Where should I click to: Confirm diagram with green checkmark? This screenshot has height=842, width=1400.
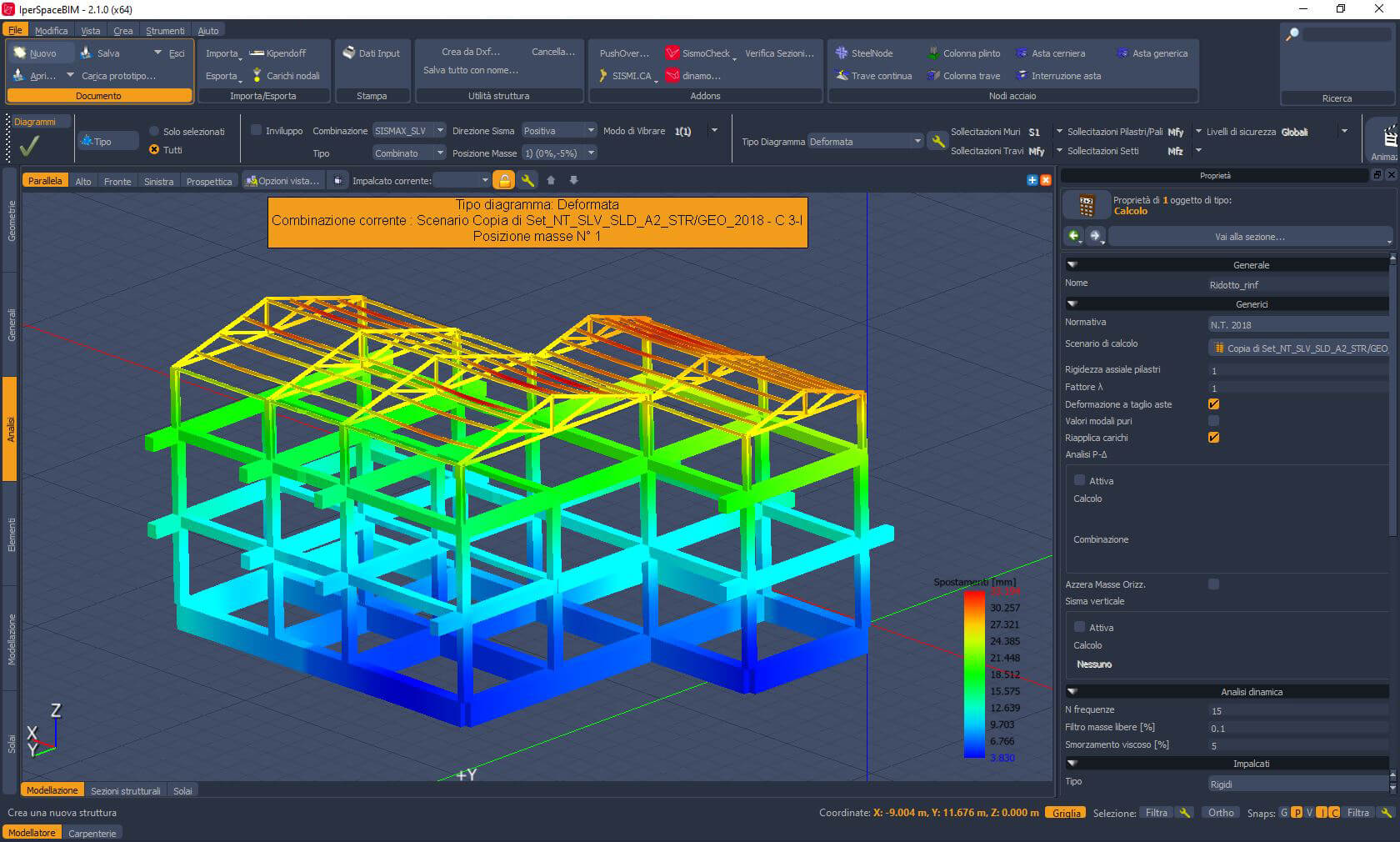pos(29,146)
